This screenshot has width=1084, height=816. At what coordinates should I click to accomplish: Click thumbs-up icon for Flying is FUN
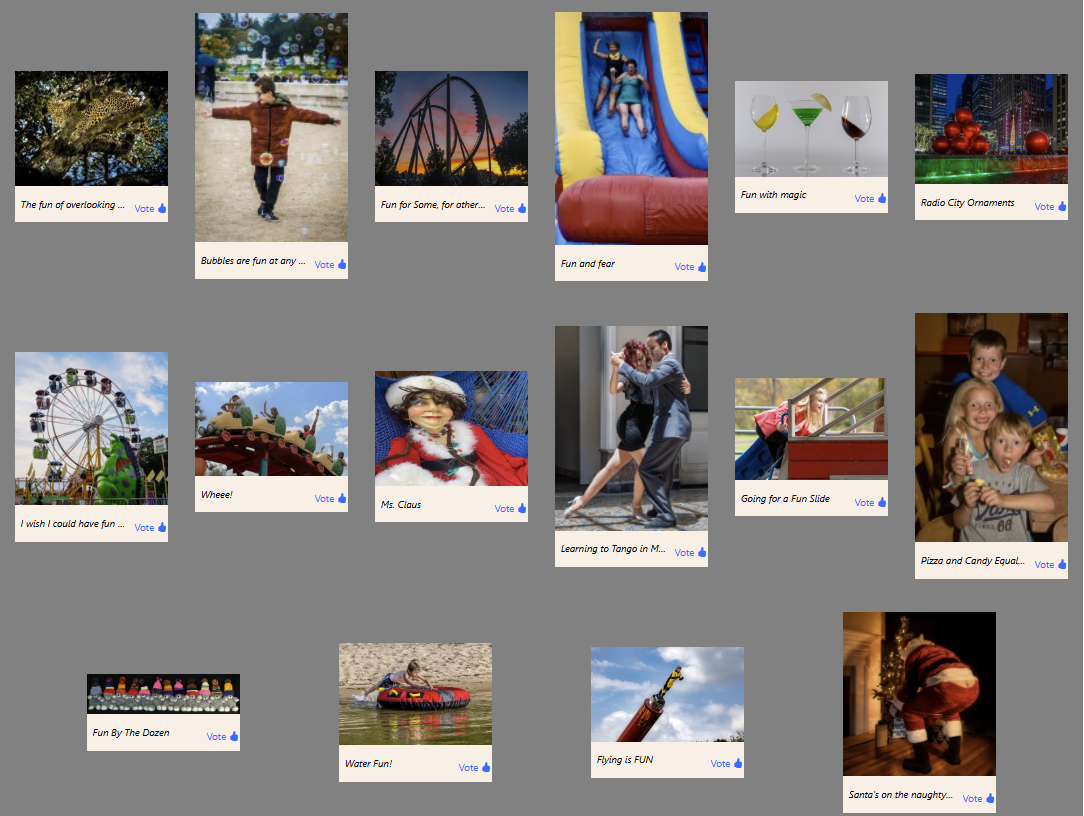[x=738, y=763]
